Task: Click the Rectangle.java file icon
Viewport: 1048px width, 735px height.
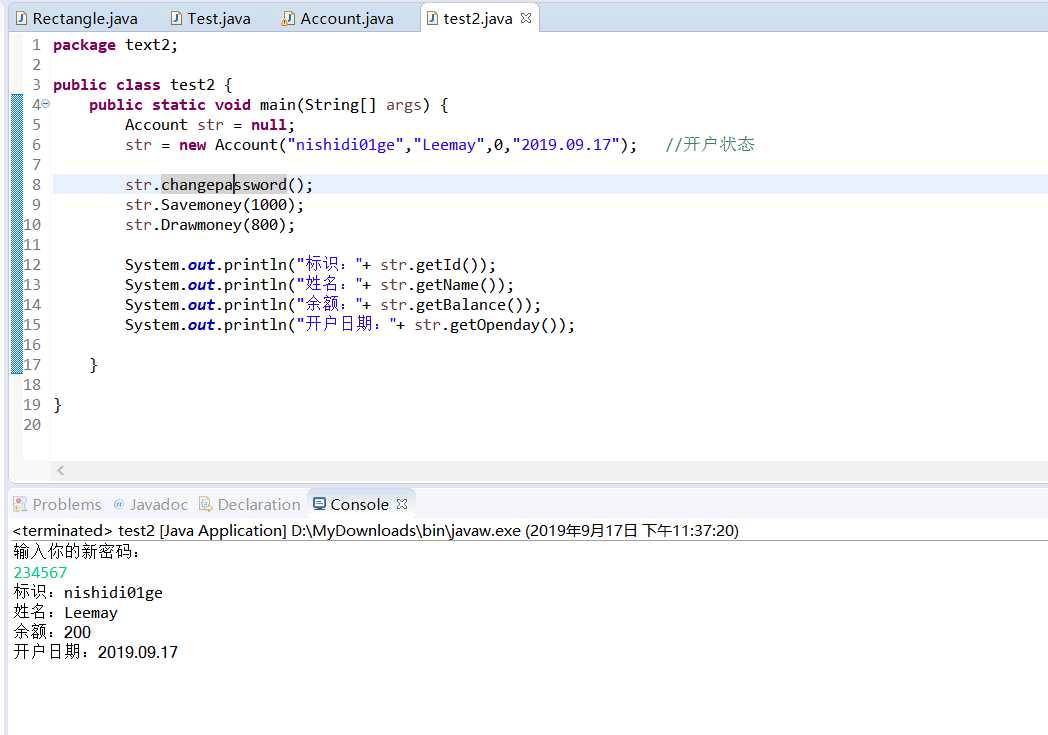Action: [21, 19]
